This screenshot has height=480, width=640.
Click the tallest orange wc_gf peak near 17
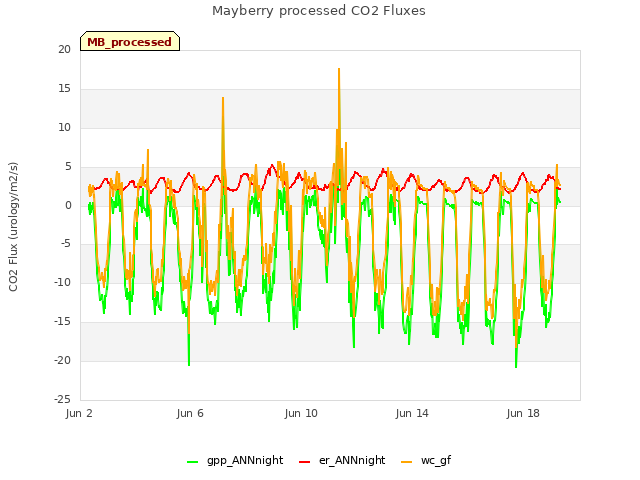point(339,69)
